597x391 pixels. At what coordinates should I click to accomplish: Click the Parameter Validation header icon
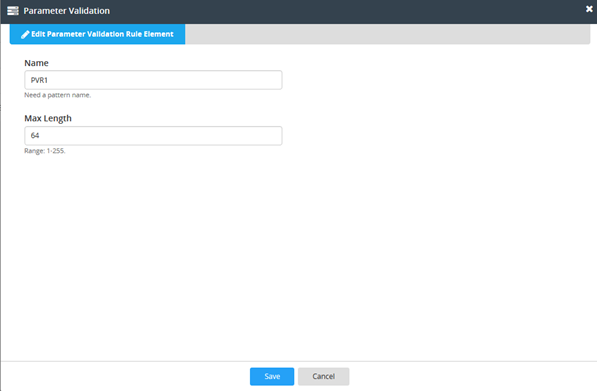coord(13,11)
